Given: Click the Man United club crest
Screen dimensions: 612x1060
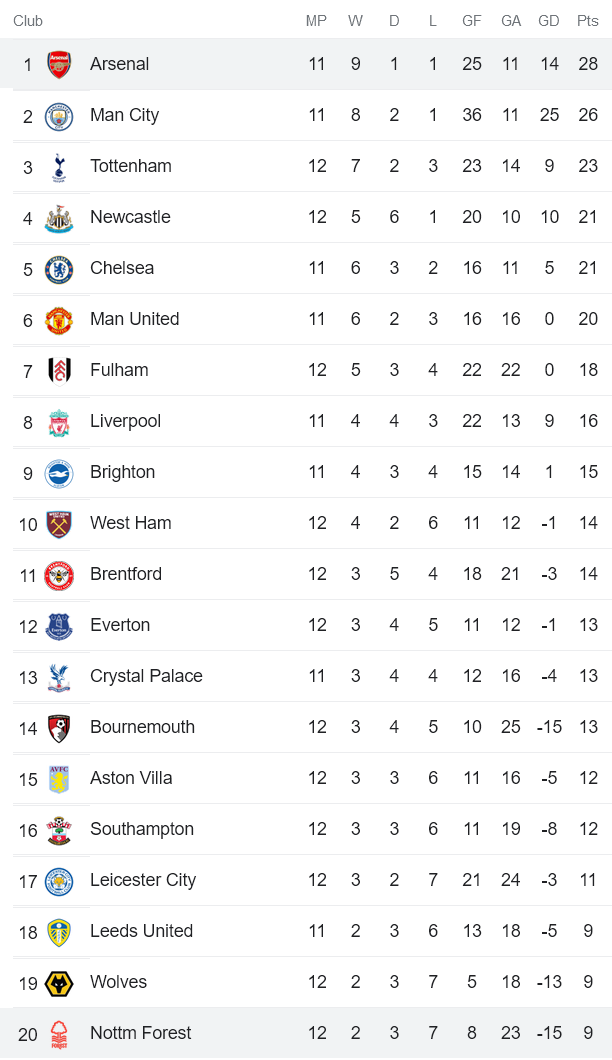Looking at the screenshot, I should pyautogui.click(x=59, y=320).
